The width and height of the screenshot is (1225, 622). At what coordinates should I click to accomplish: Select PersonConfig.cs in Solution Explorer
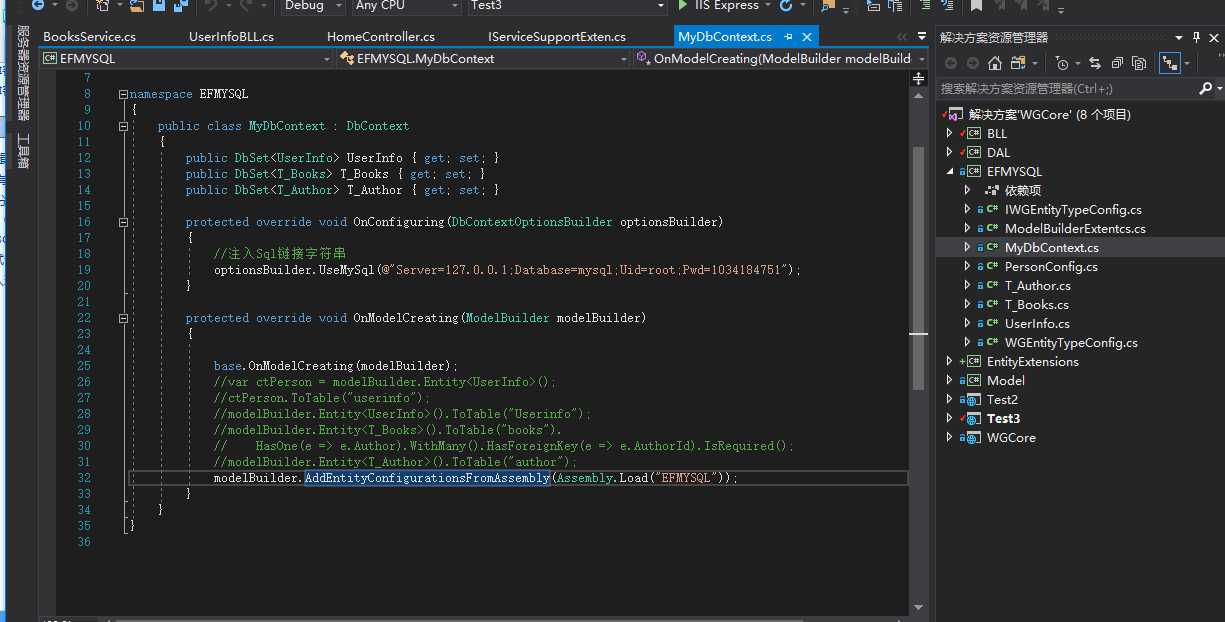(x=1051, y=267)
